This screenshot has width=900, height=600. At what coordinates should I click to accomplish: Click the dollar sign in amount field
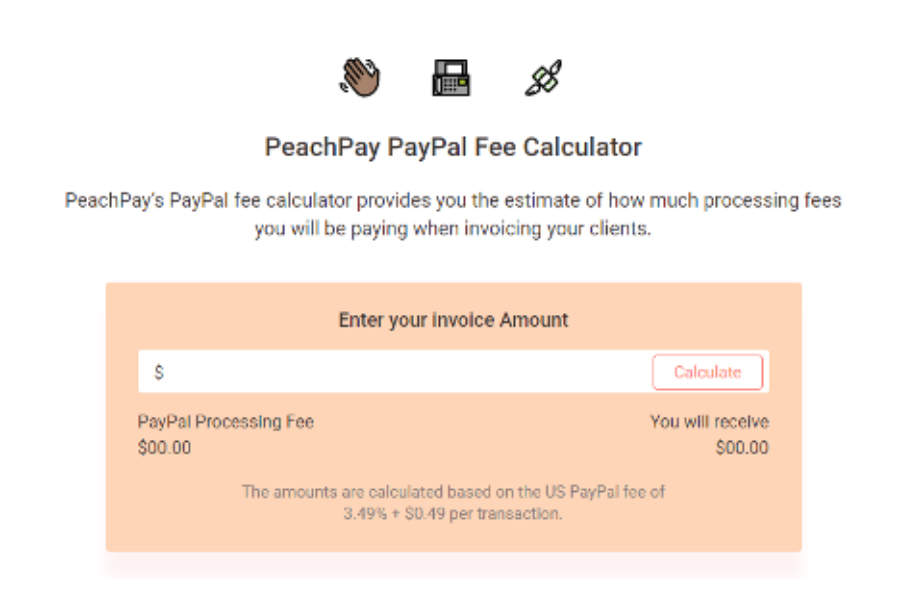[x=159, y=372]
